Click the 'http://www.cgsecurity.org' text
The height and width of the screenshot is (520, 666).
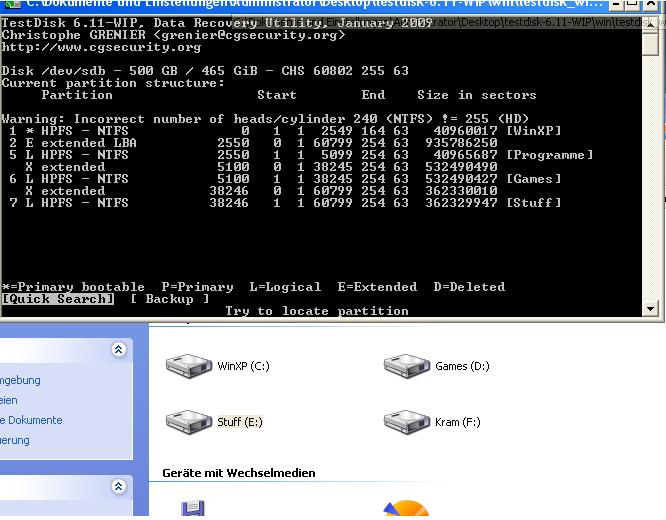(x=102, y=47)
